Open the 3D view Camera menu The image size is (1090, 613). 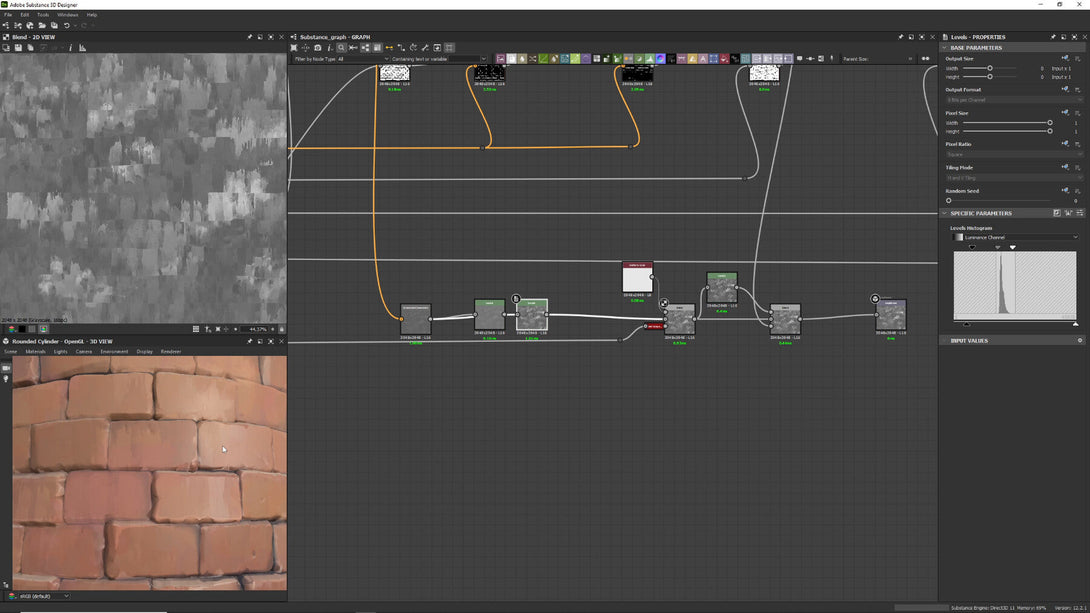pyautogui.click(x=83, y=352)
